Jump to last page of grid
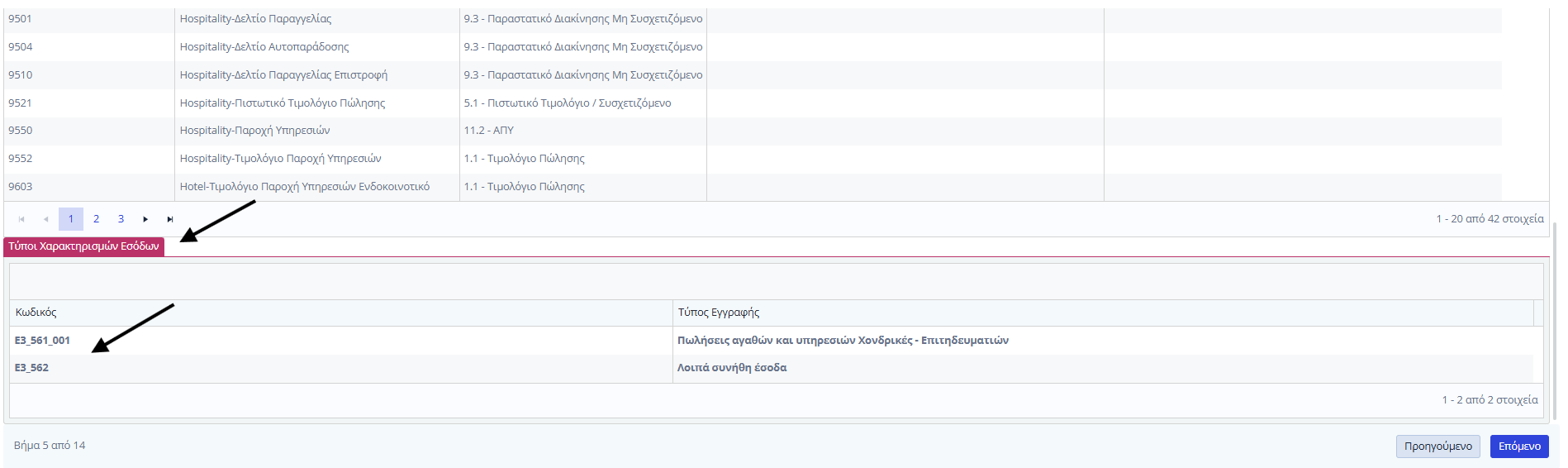The image size is (1568, 468). [x=170, y=219]
